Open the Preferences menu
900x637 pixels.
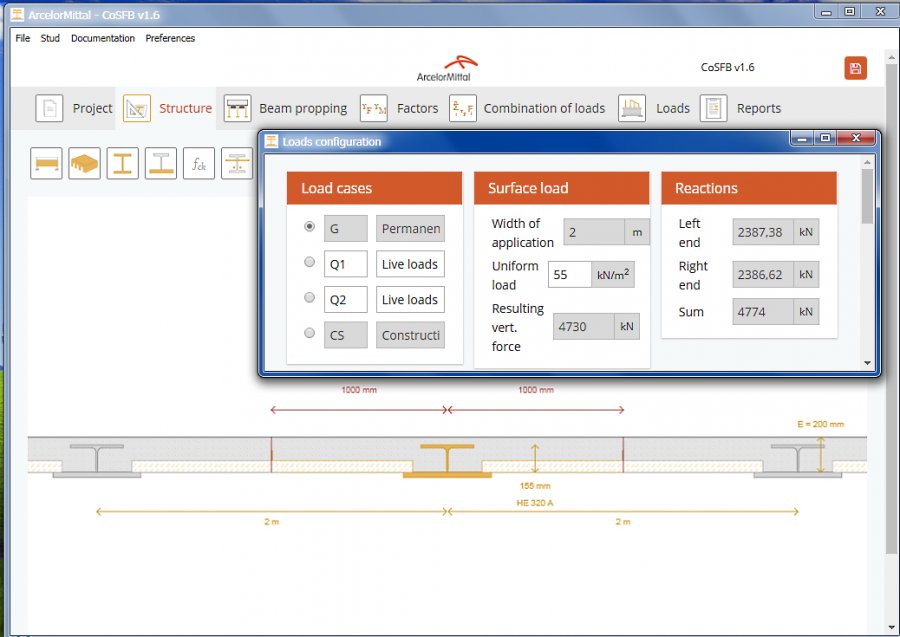tap(170, 38)
